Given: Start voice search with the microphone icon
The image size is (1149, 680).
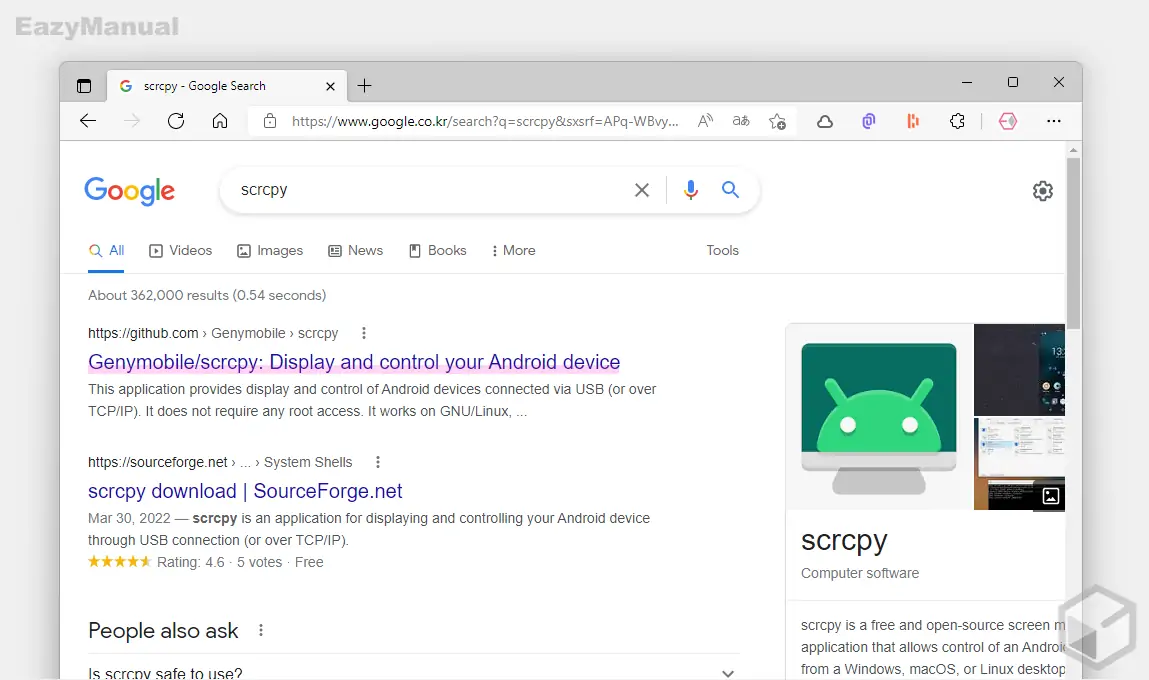Looking at the screenshot, I should click(x=690, y=190).
